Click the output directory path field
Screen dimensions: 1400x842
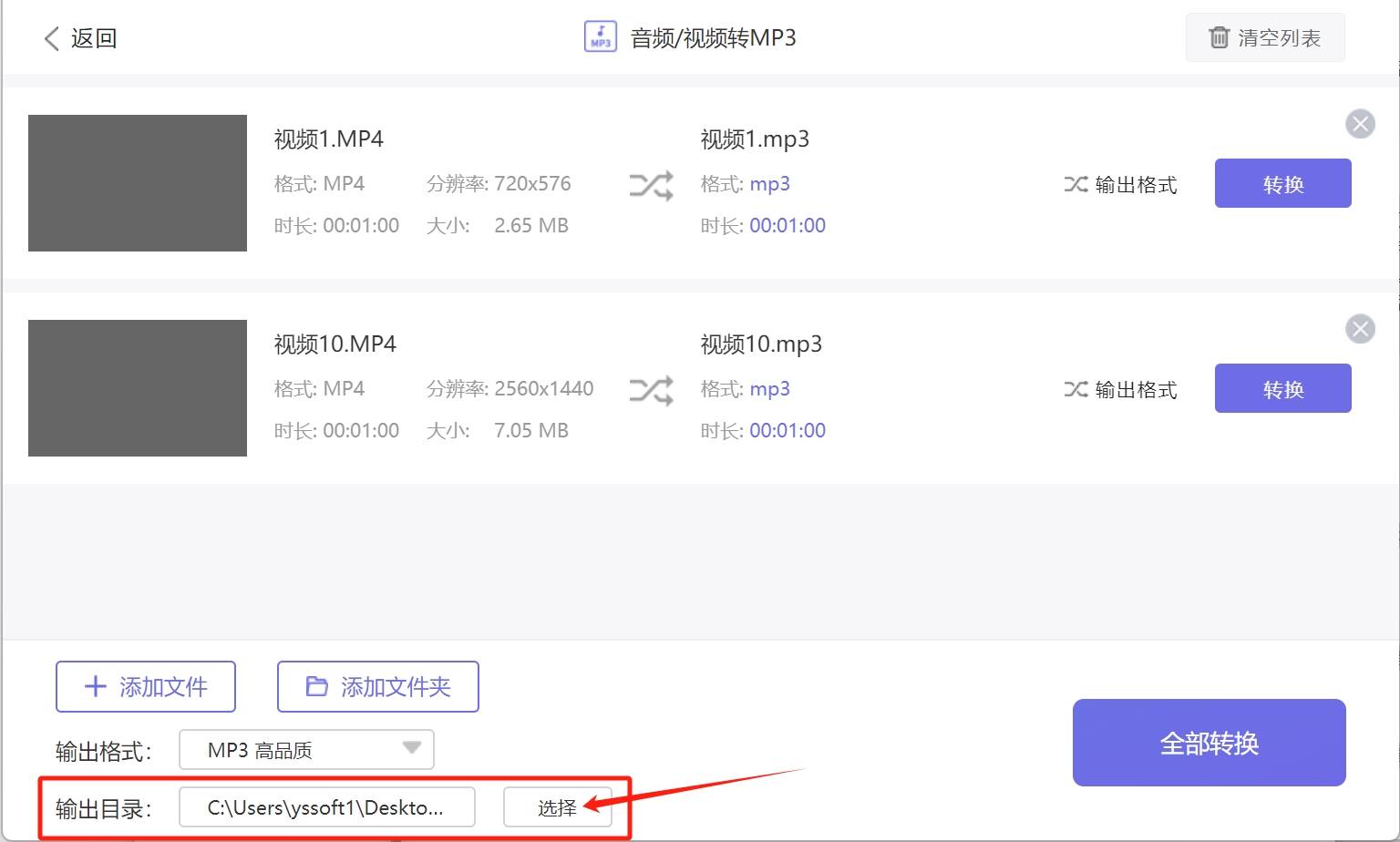coord(326,806)
